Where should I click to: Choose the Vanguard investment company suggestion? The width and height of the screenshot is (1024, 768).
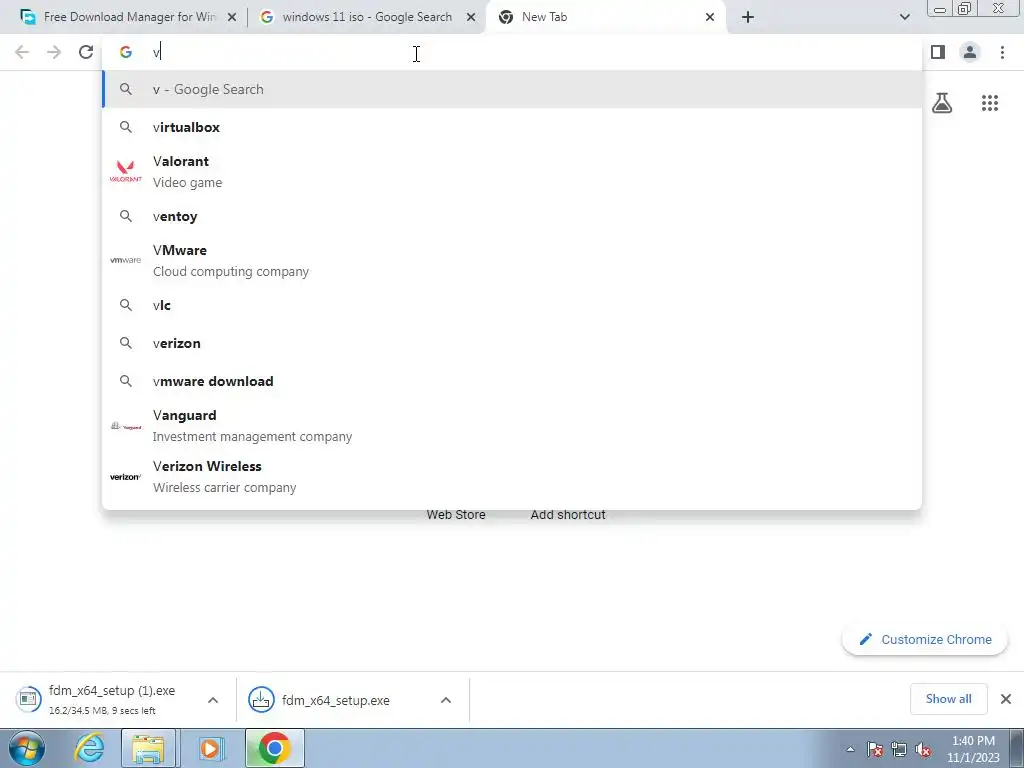tap(512, 426)
